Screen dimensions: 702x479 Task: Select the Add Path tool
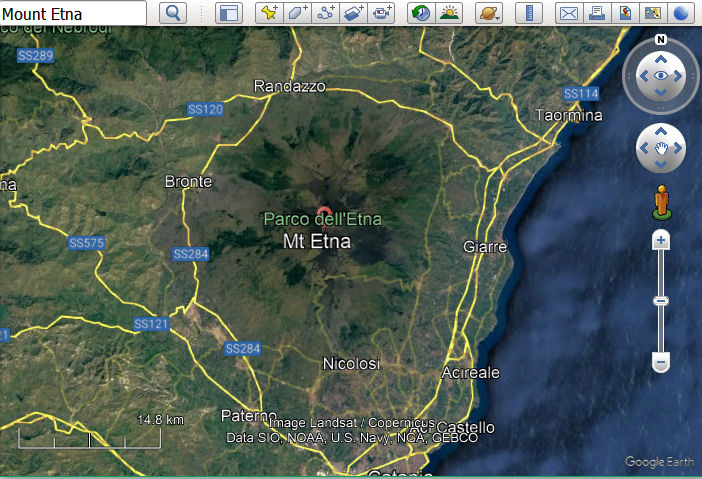pyautogui.click(x=325, y=13)
